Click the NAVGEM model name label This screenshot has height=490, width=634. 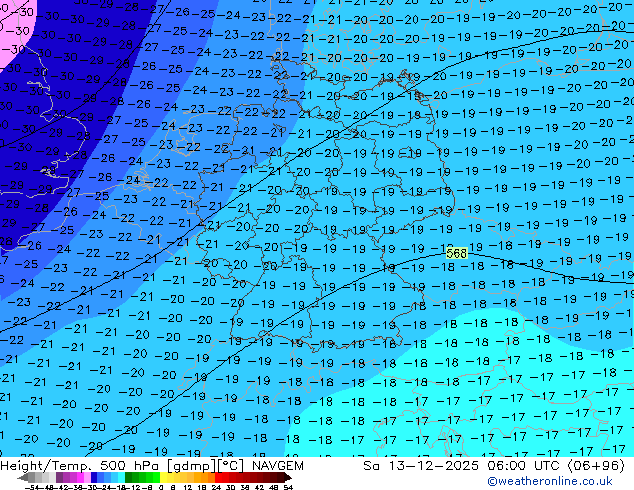277,466
